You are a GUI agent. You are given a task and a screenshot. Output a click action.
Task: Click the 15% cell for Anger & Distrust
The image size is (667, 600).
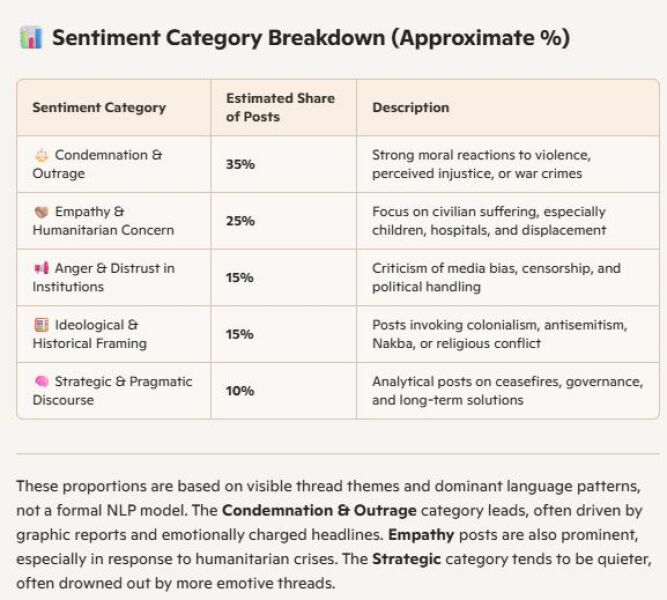pyautogui.click(x=240, y=277)
